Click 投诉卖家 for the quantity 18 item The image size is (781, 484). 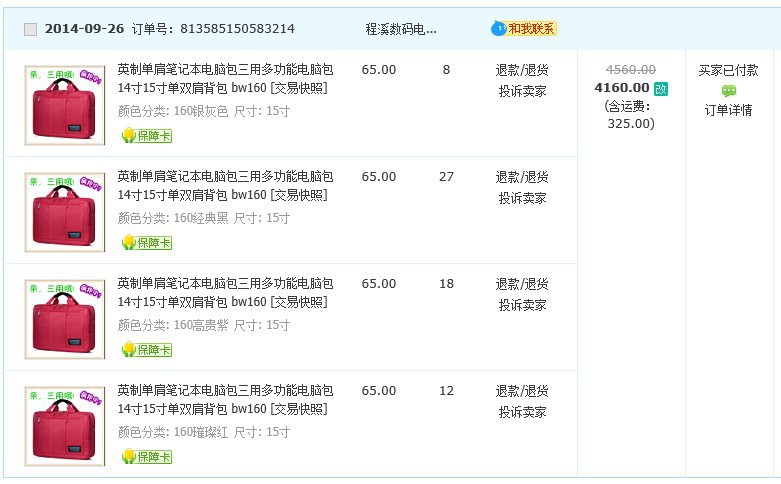pos(522,305)
